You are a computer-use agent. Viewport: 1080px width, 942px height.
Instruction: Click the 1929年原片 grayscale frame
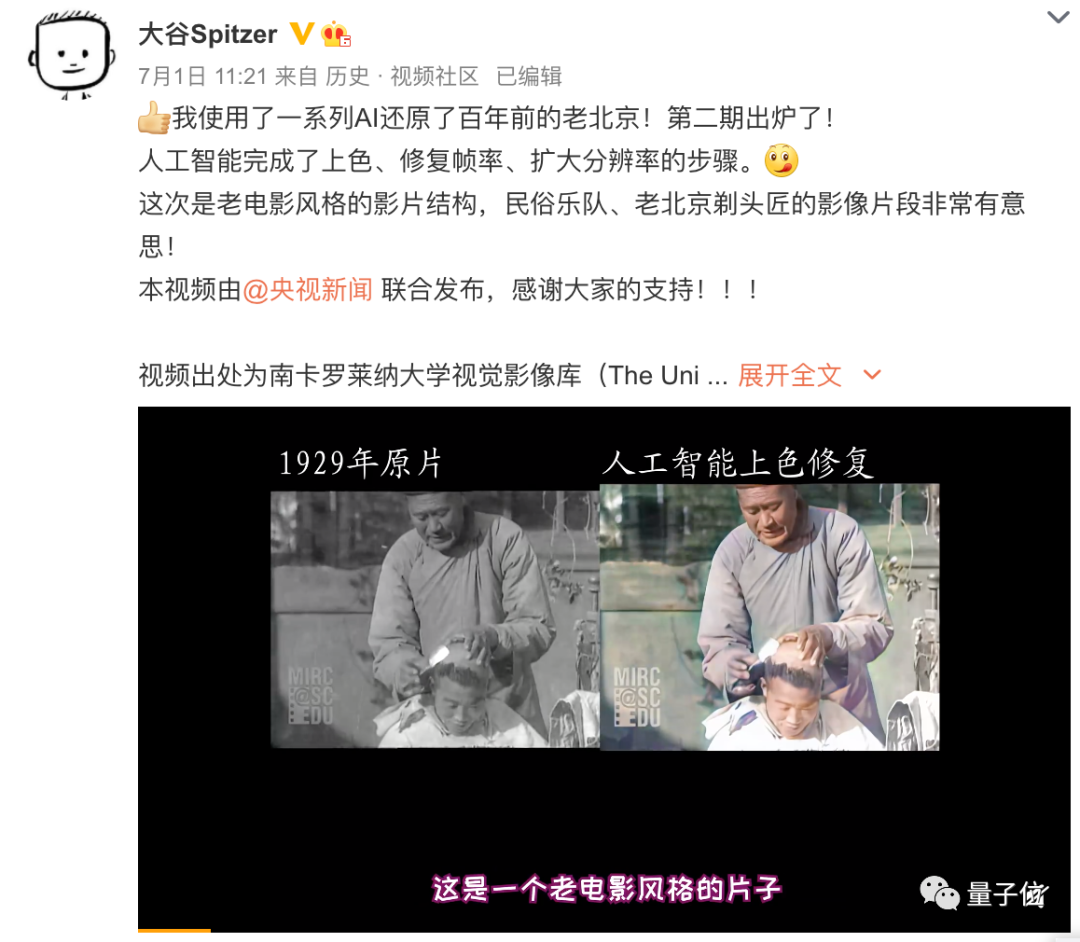click(x=435, y=619)
